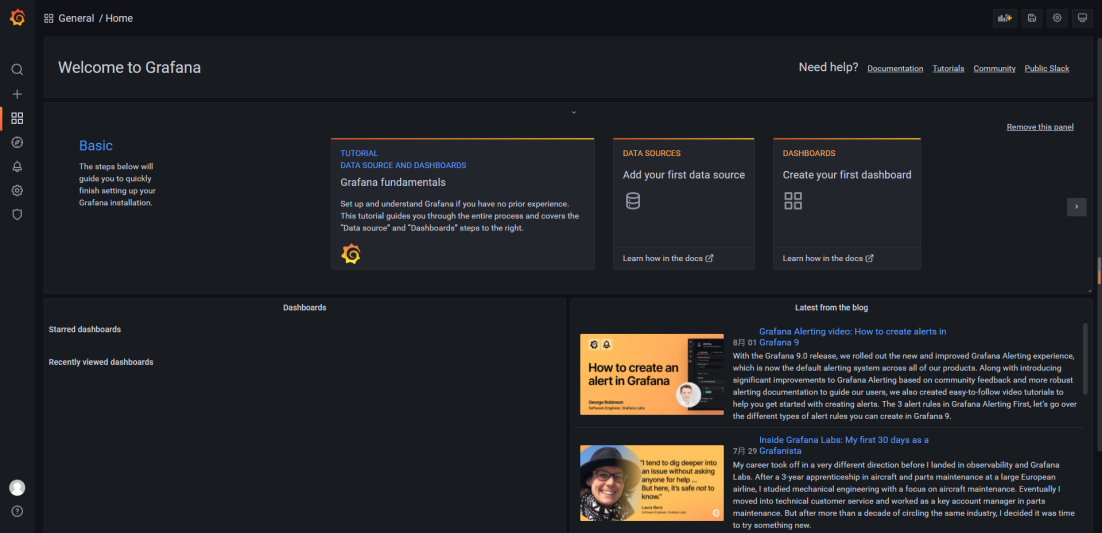Click external link icon in Dashboards card
Screen dimensions: 1102x533
pos(869,258)
